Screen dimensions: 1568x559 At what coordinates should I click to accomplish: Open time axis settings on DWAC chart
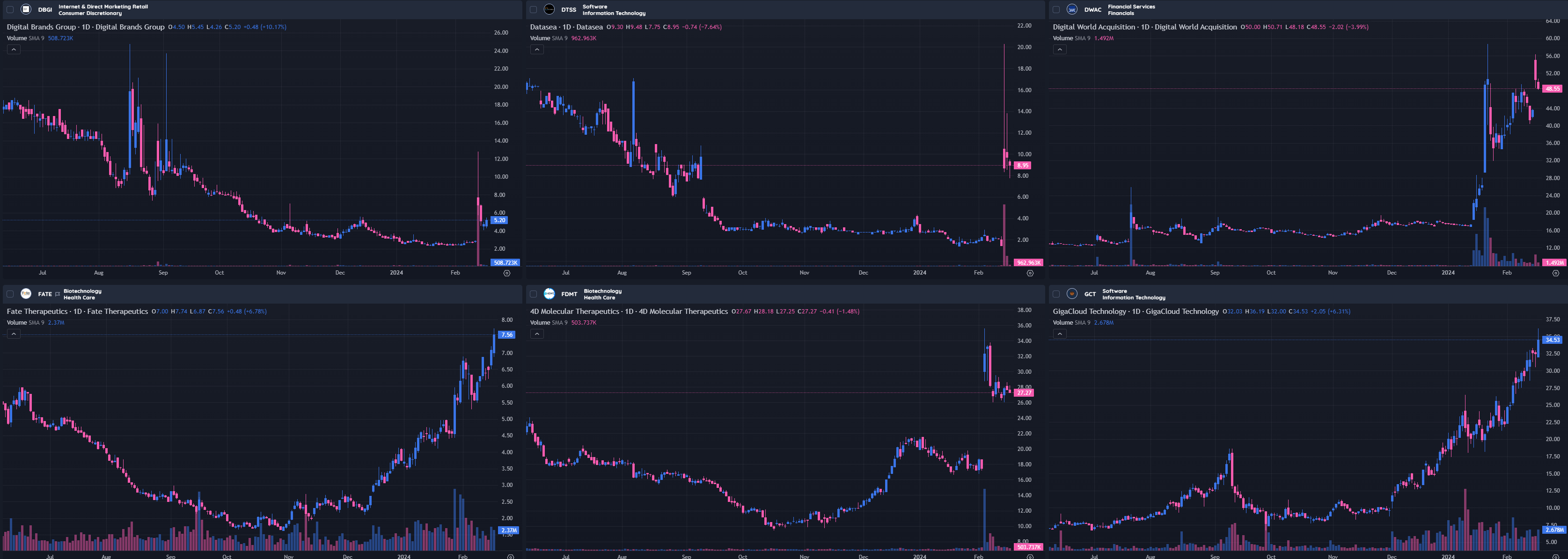pyautogui.click(x=1555, y=273)
